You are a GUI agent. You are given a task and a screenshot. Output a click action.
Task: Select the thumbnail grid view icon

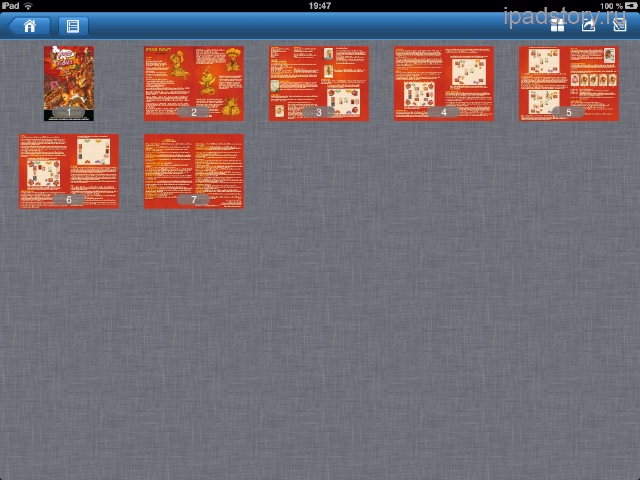[557, 26]
